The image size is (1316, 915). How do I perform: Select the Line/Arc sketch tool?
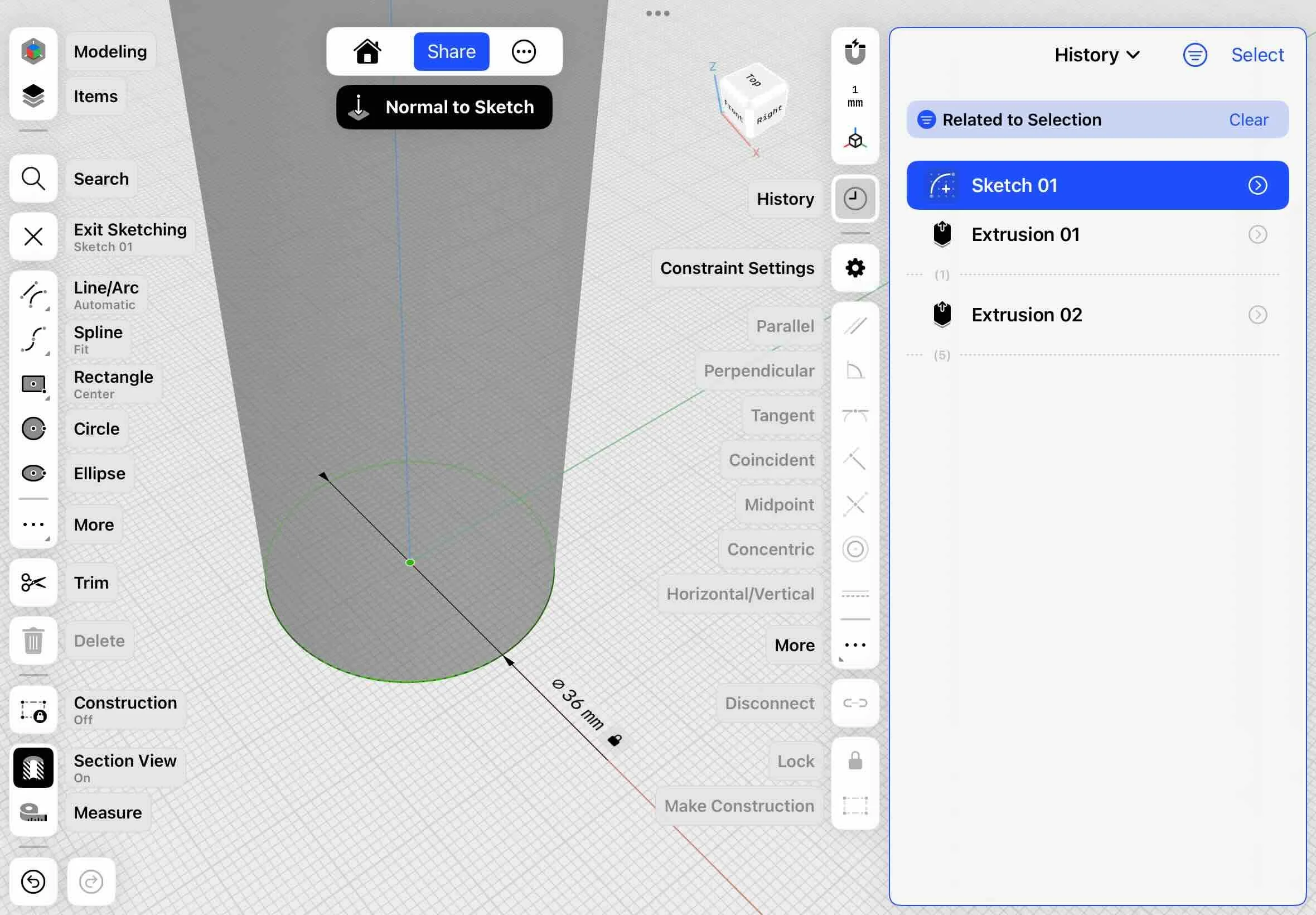tap(33, 295)
